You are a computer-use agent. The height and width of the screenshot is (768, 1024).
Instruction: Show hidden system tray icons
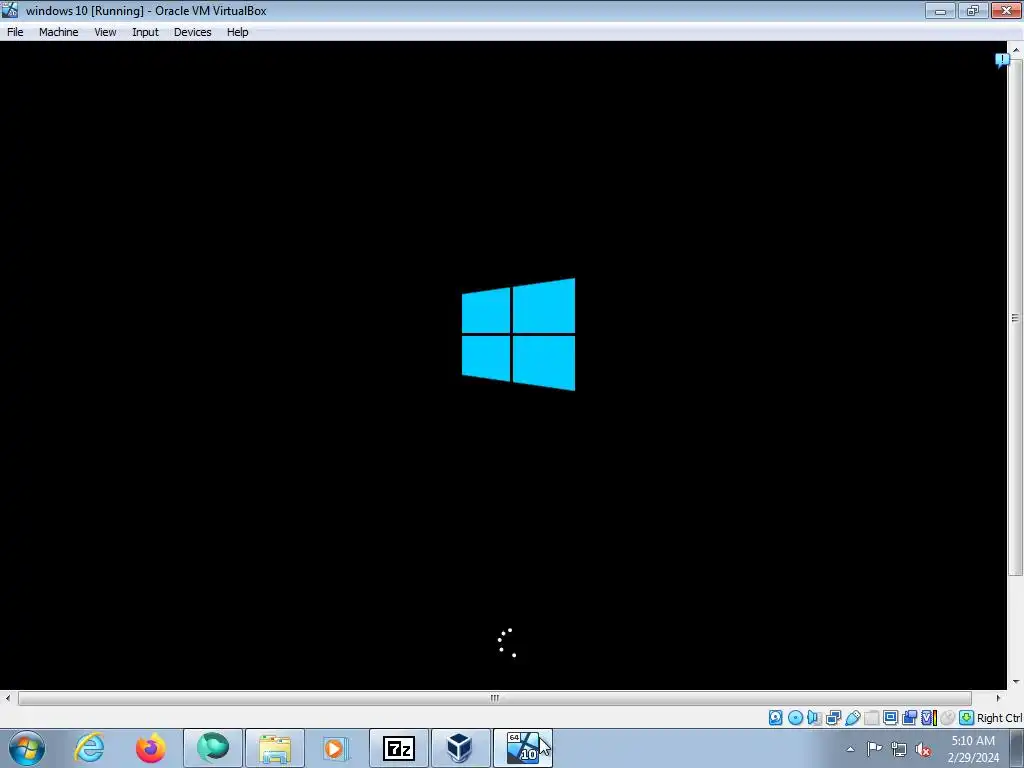[x=850, y=749]
